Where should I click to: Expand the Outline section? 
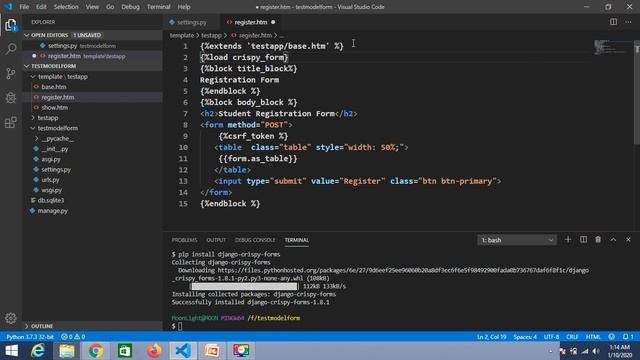point(27,326)
